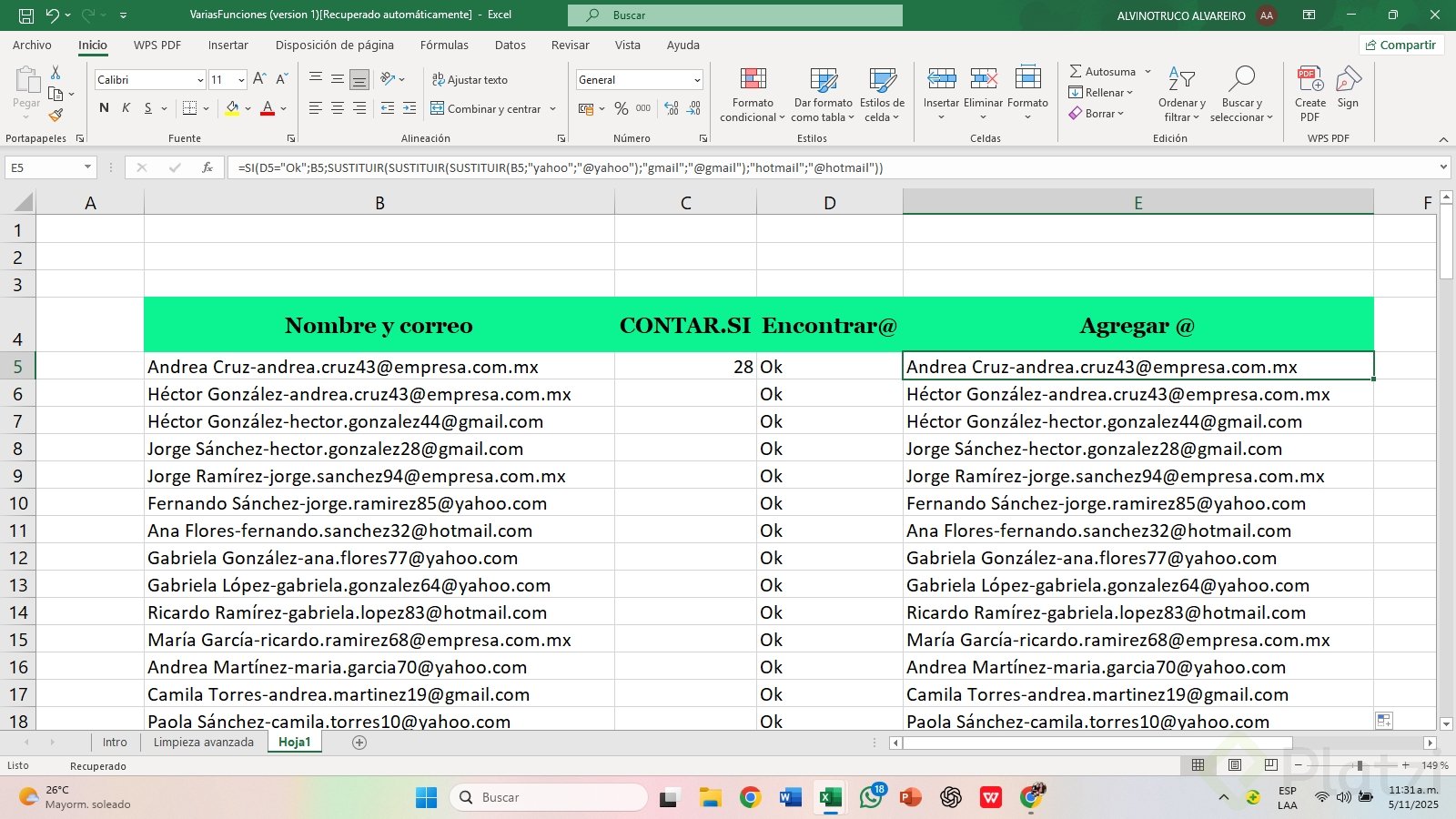Switch to the Datos ribbon tab

point(510,45)
